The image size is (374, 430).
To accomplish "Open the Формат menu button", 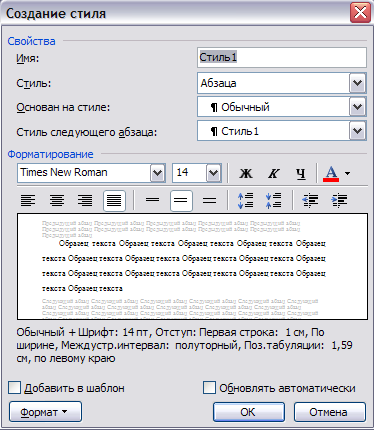I will tap(45, 412).
